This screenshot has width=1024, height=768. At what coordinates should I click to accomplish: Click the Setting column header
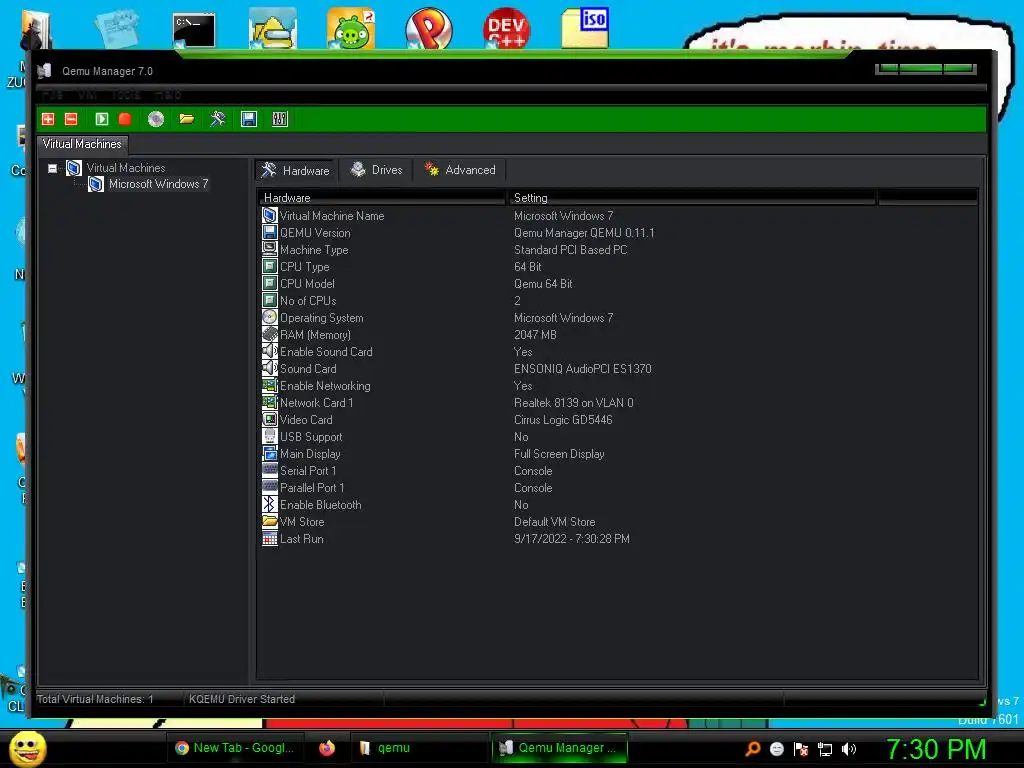click(692, 197)
